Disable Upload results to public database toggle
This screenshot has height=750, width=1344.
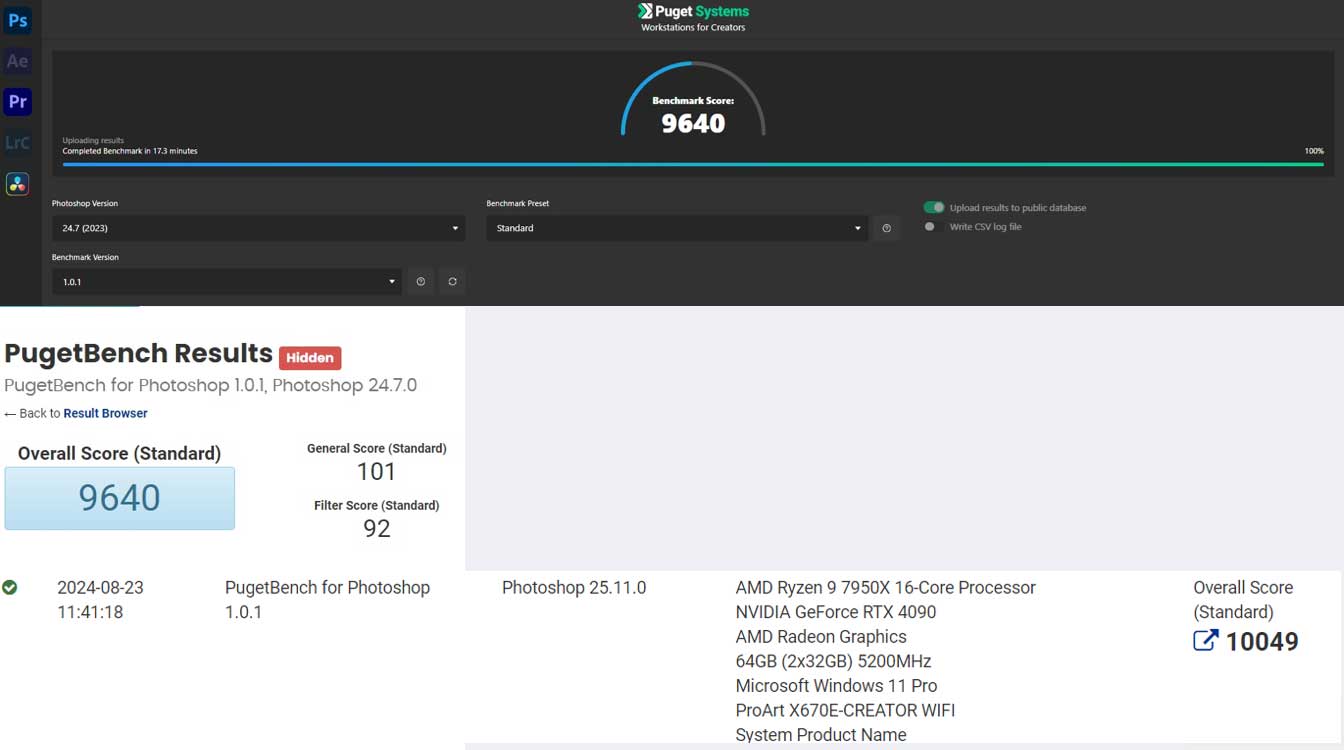coord(934,208)
